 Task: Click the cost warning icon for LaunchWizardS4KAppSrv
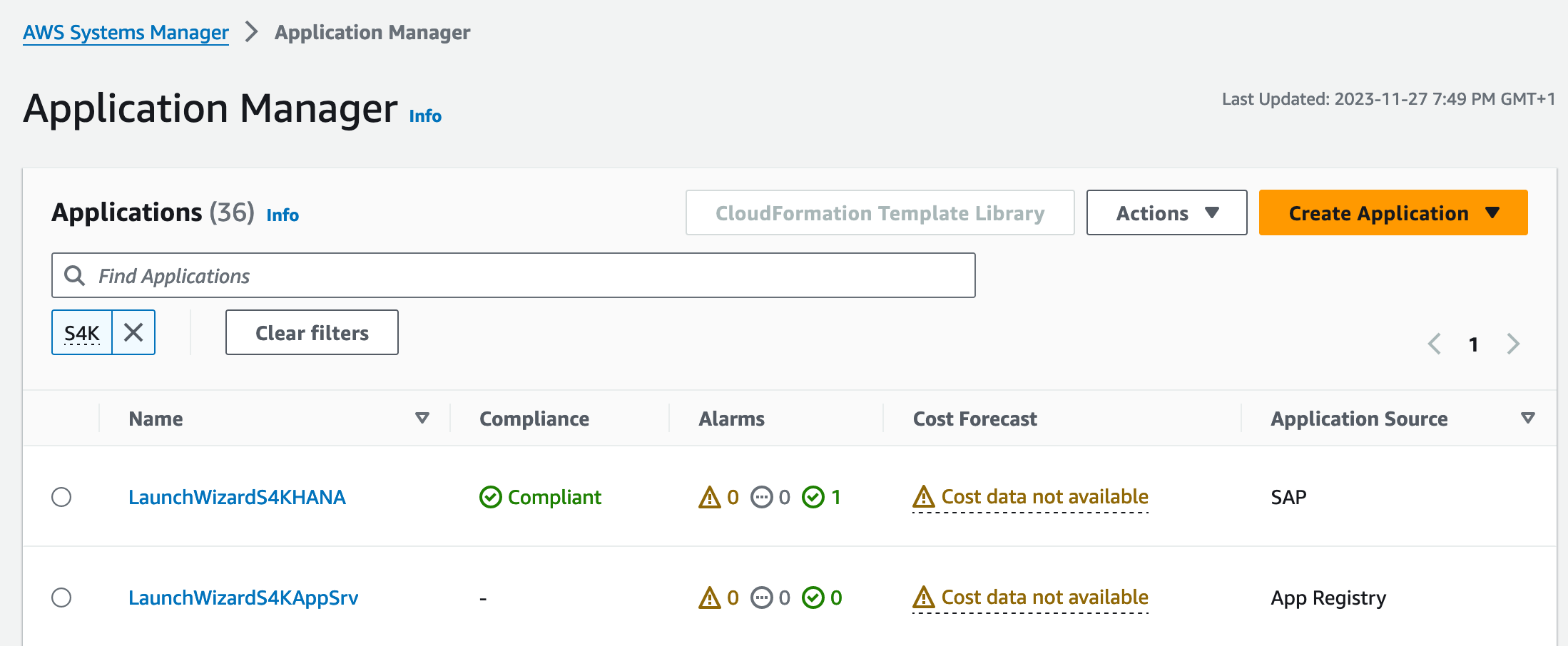point(924,598)
